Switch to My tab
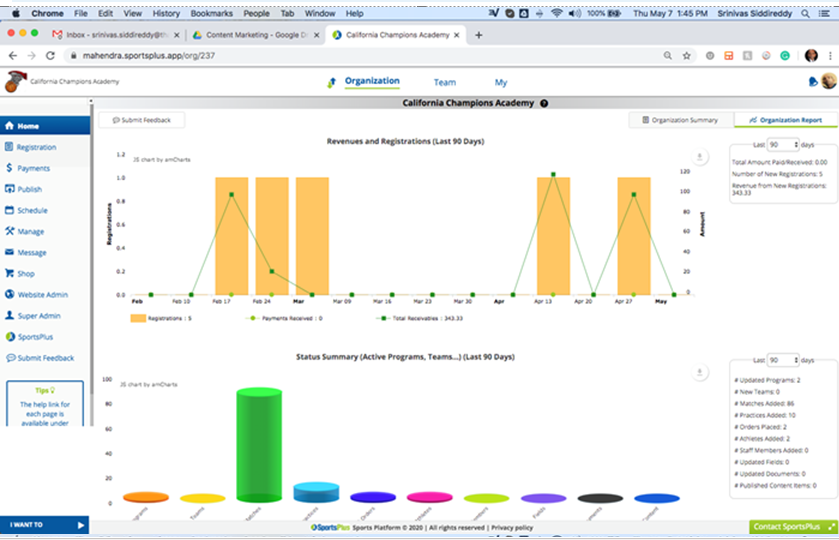 501,82
